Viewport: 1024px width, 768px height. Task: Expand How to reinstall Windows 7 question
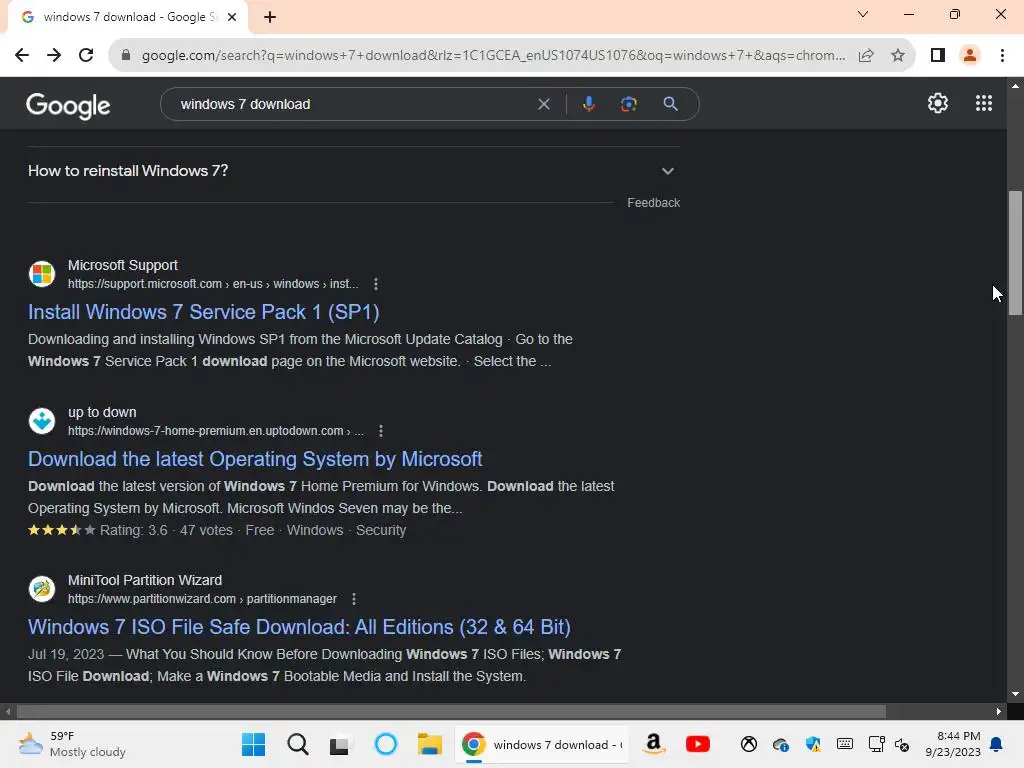[353, 171]
